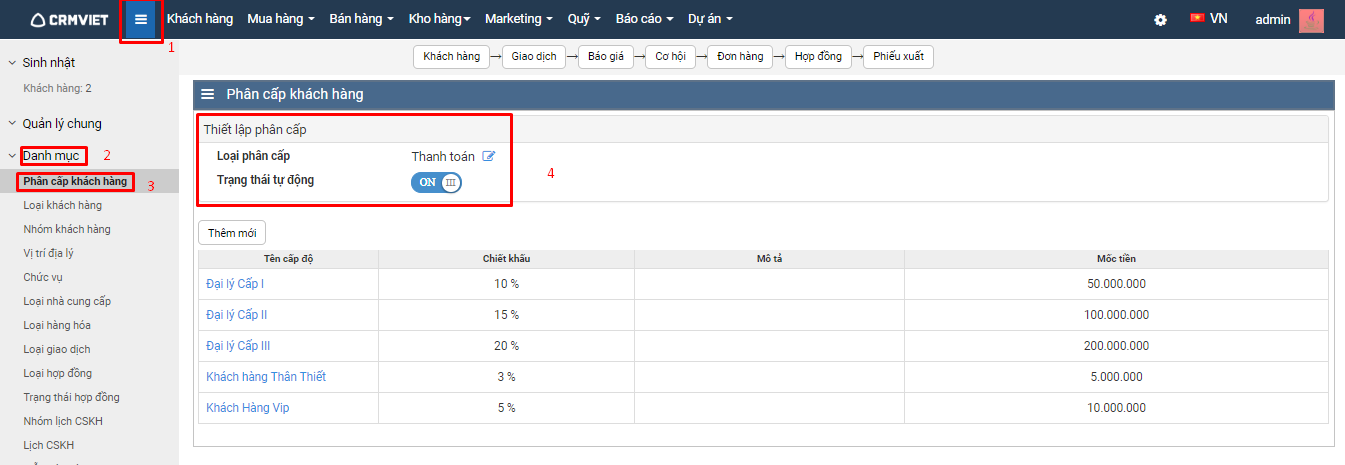
Task: Select Loại giao dịch sidebar item
Action: (x=57, y=349)
